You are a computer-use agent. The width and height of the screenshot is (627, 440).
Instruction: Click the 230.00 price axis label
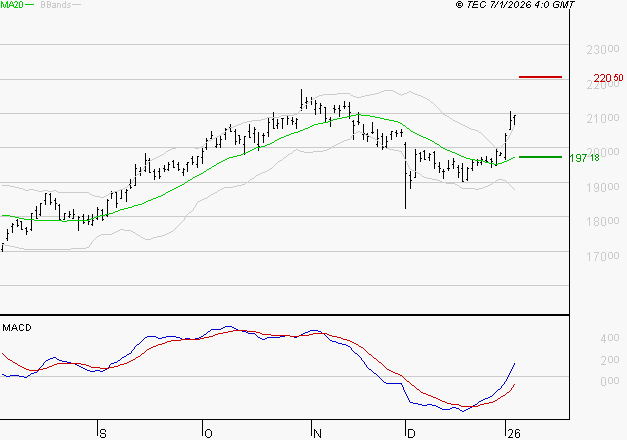tap(603, 50)
